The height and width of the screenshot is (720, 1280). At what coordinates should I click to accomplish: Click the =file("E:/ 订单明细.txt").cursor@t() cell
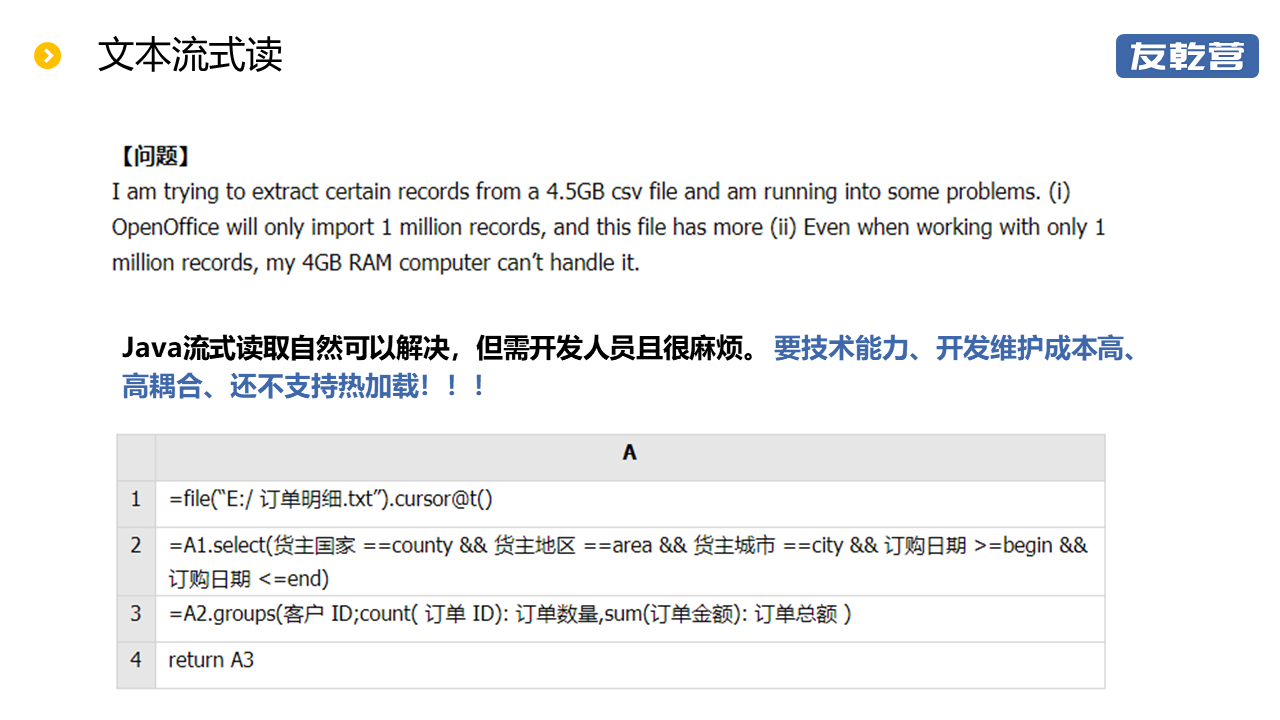point(630,503)
